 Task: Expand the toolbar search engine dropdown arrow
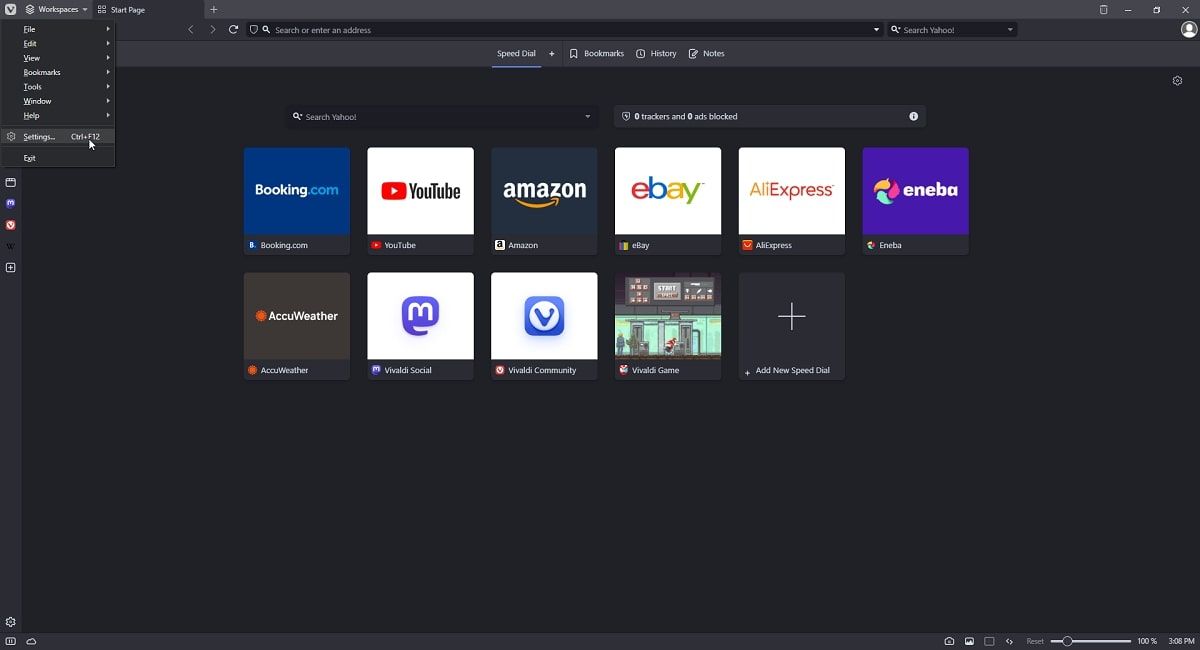1010,30
